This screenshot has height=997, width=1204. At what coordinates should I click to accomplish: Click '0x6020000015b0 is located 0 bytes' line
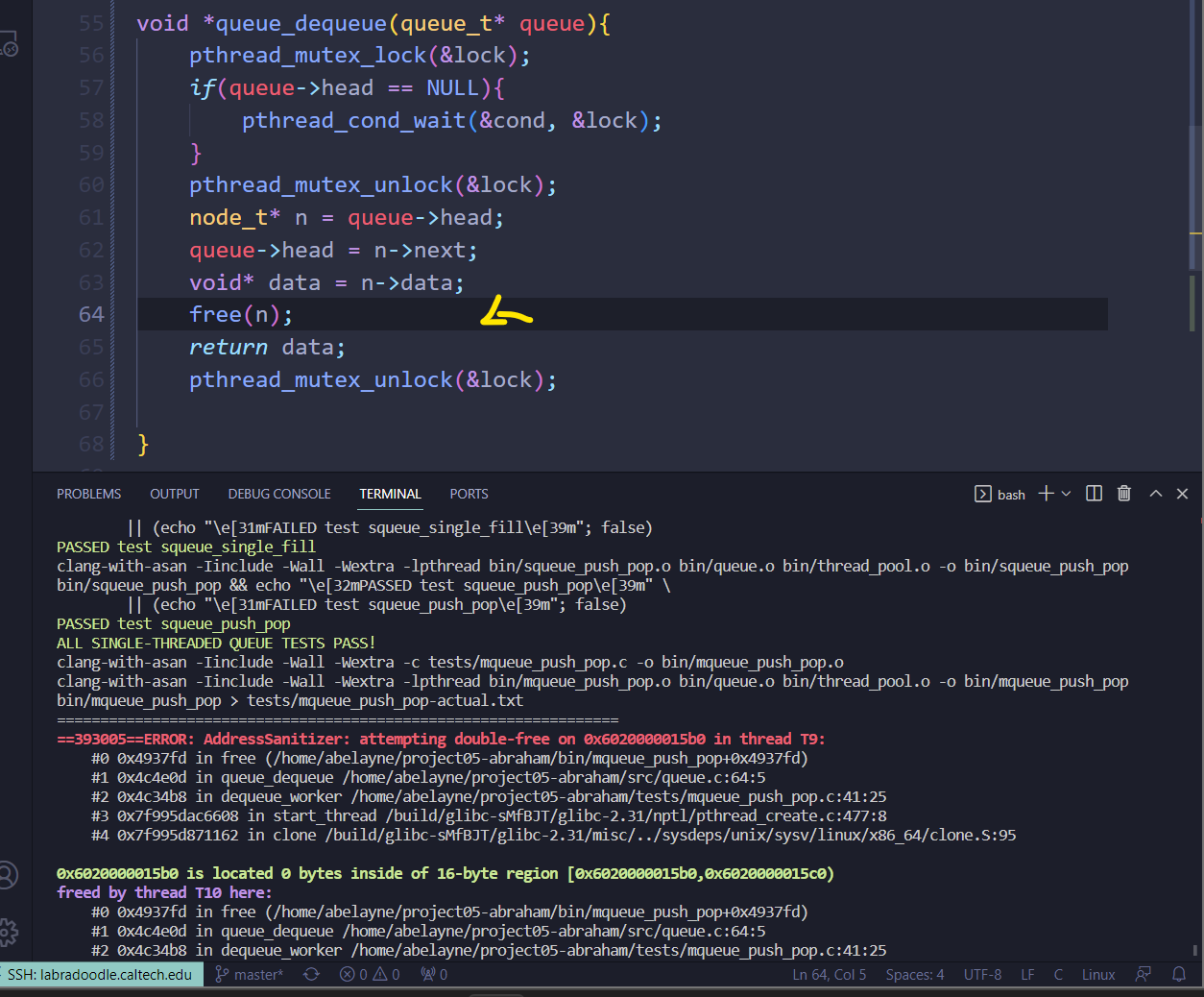tap(445, 873)
